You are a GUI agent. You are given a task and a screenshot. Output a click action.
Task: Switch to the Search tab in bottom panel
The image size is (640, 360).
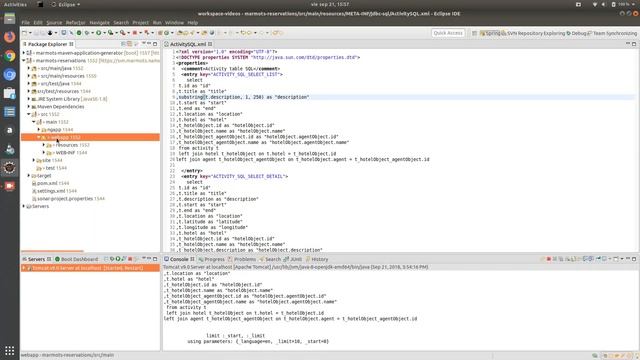tap(270, 259)
